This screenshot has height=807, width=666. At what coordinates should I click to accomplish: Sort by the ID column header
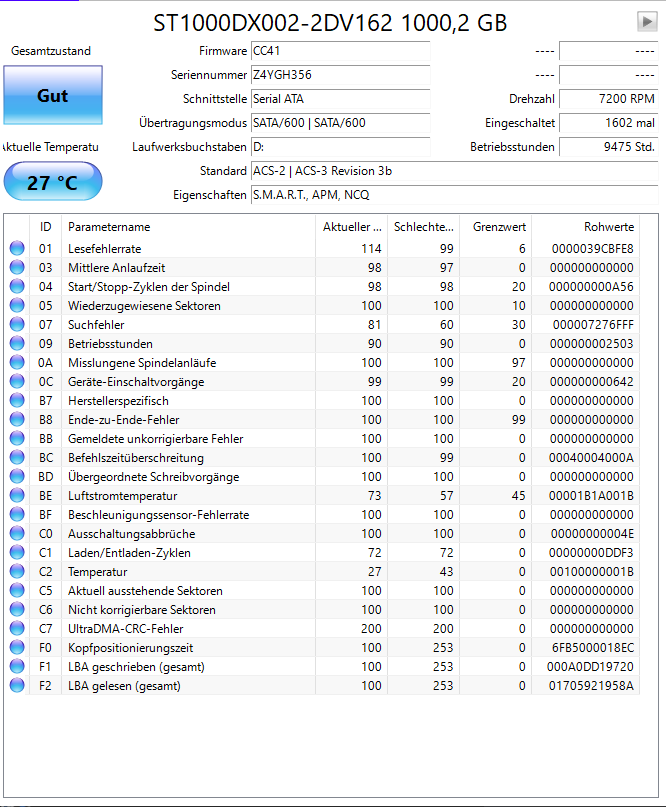(46, 227)
